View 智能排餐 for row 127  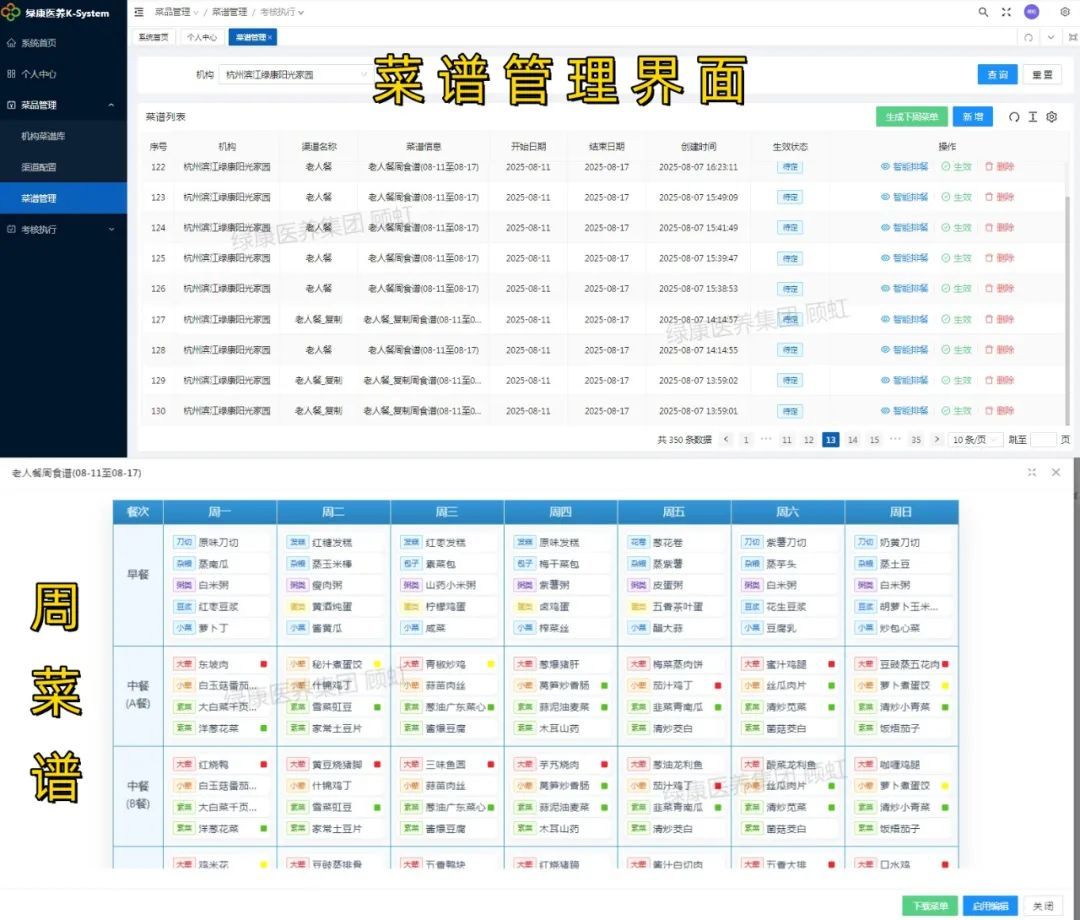tap(904, 320)
